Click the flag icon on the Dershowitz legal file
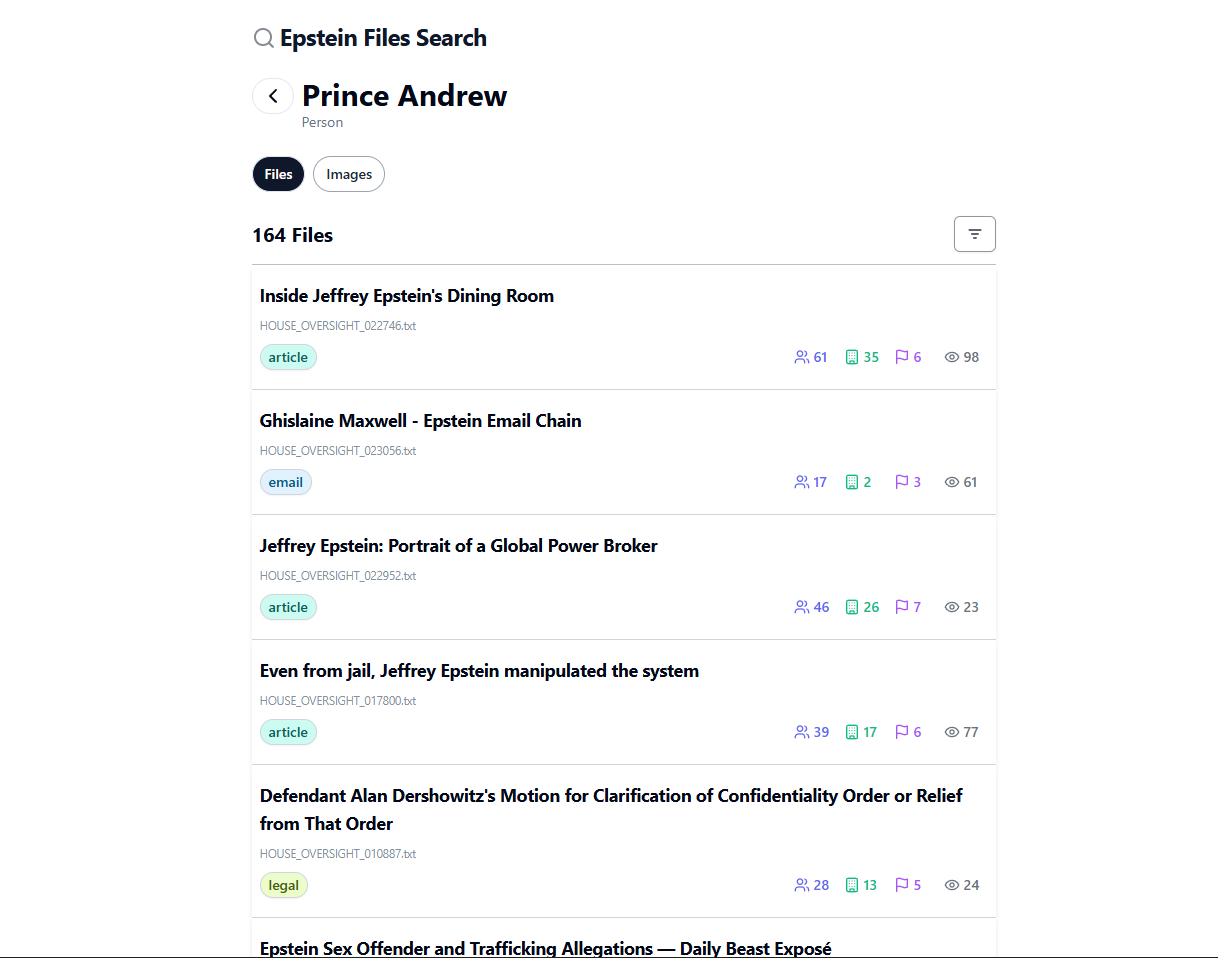The height and width of the screenshot is (958, 1218). [x=900, y=884]
